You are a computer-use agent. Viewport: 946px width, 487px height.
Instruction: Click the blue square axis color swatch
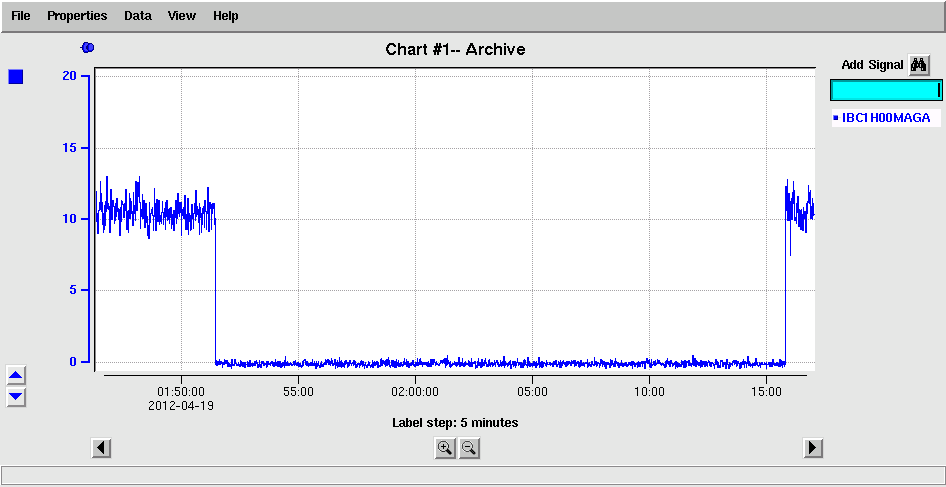coord(16,77)
